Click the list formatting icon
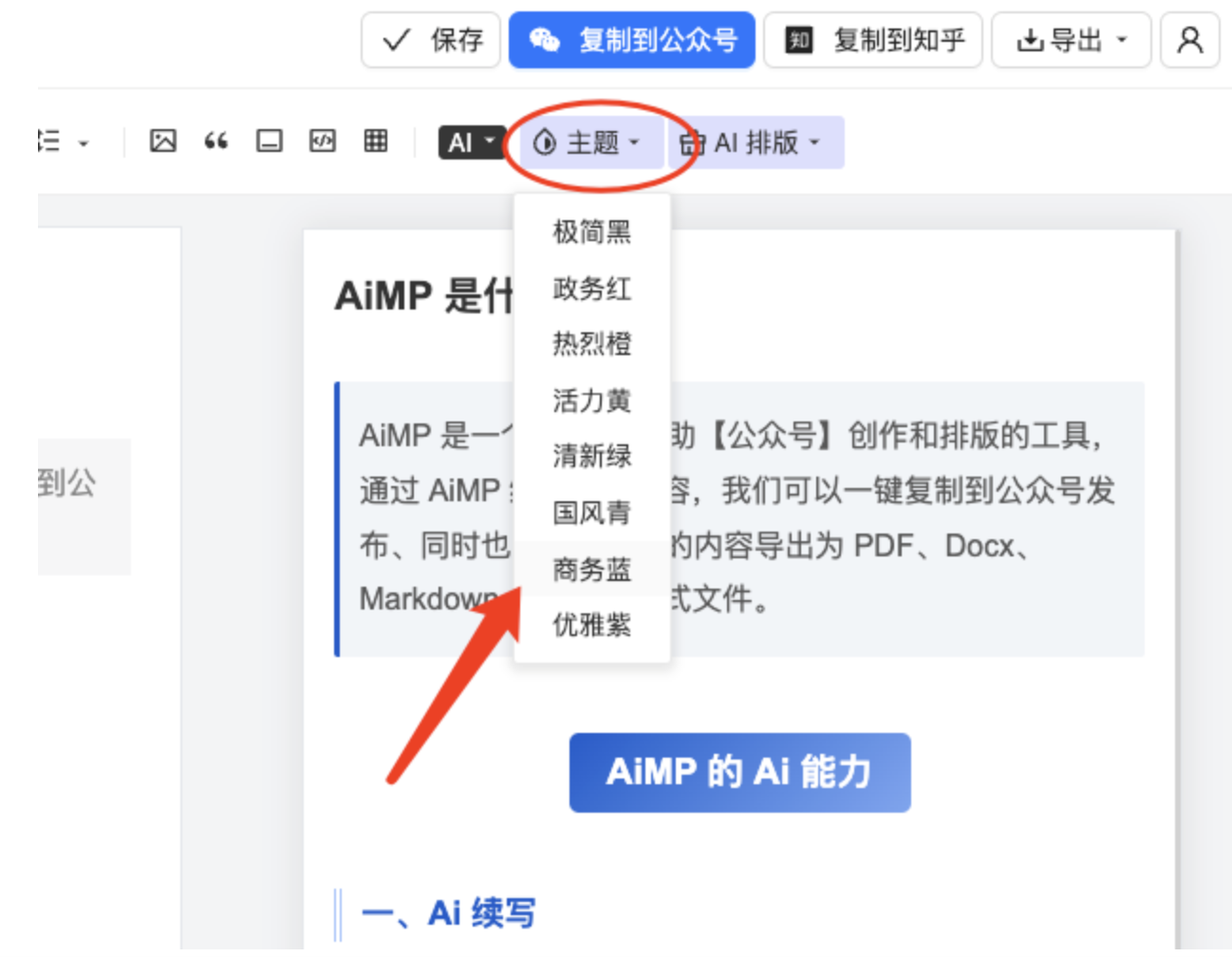1232x957 pixels. tap(49, 141)
